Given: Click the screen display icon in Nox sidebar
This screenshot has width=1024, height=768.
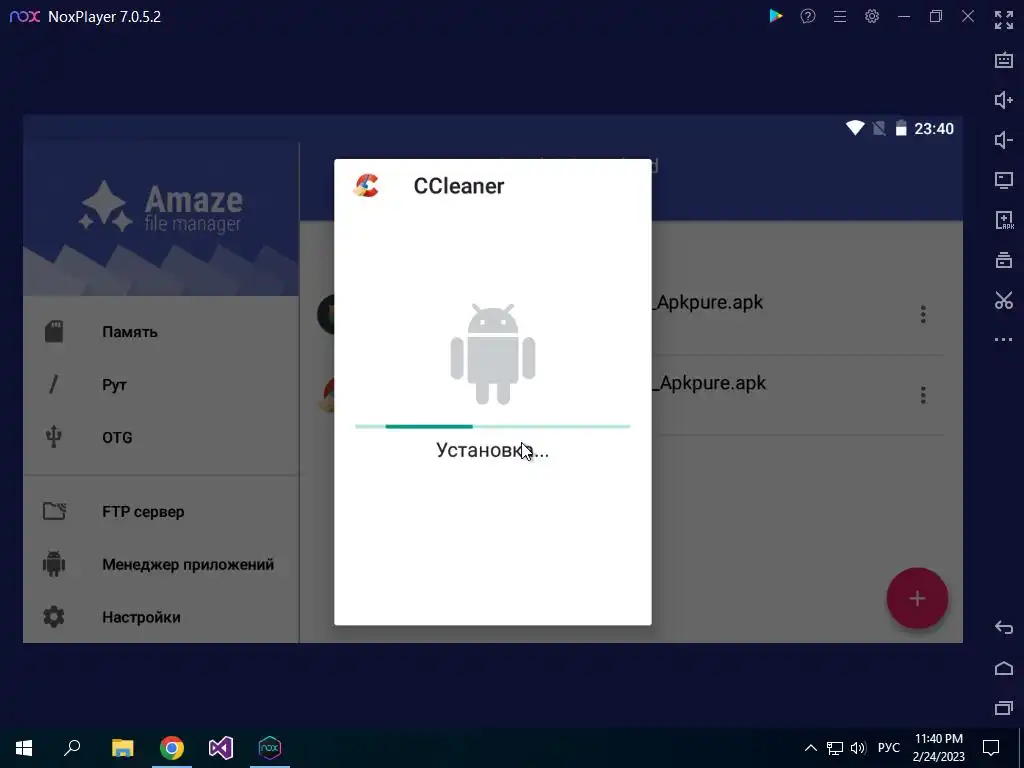Looking at the screenshot, I should click(1004, 180).
